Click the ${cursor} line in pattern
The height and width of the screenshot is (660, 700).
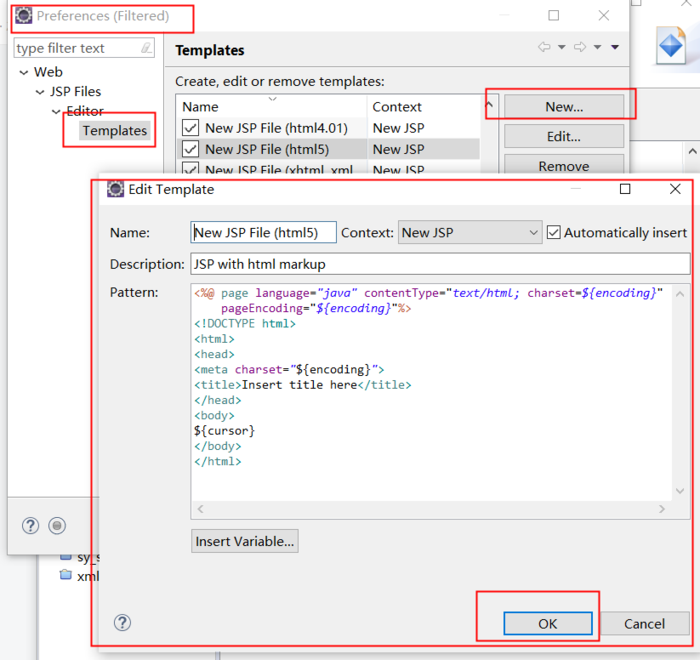click(225, 430)
